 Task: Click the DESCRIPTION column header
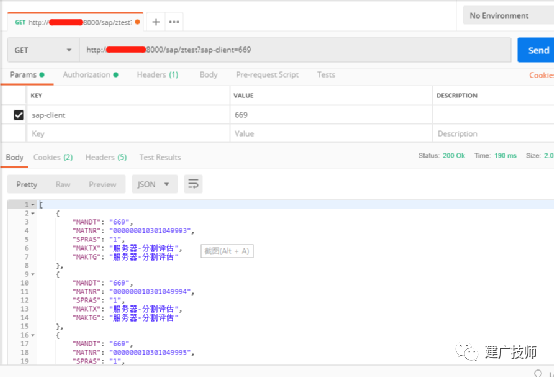[x=457, y=95]
